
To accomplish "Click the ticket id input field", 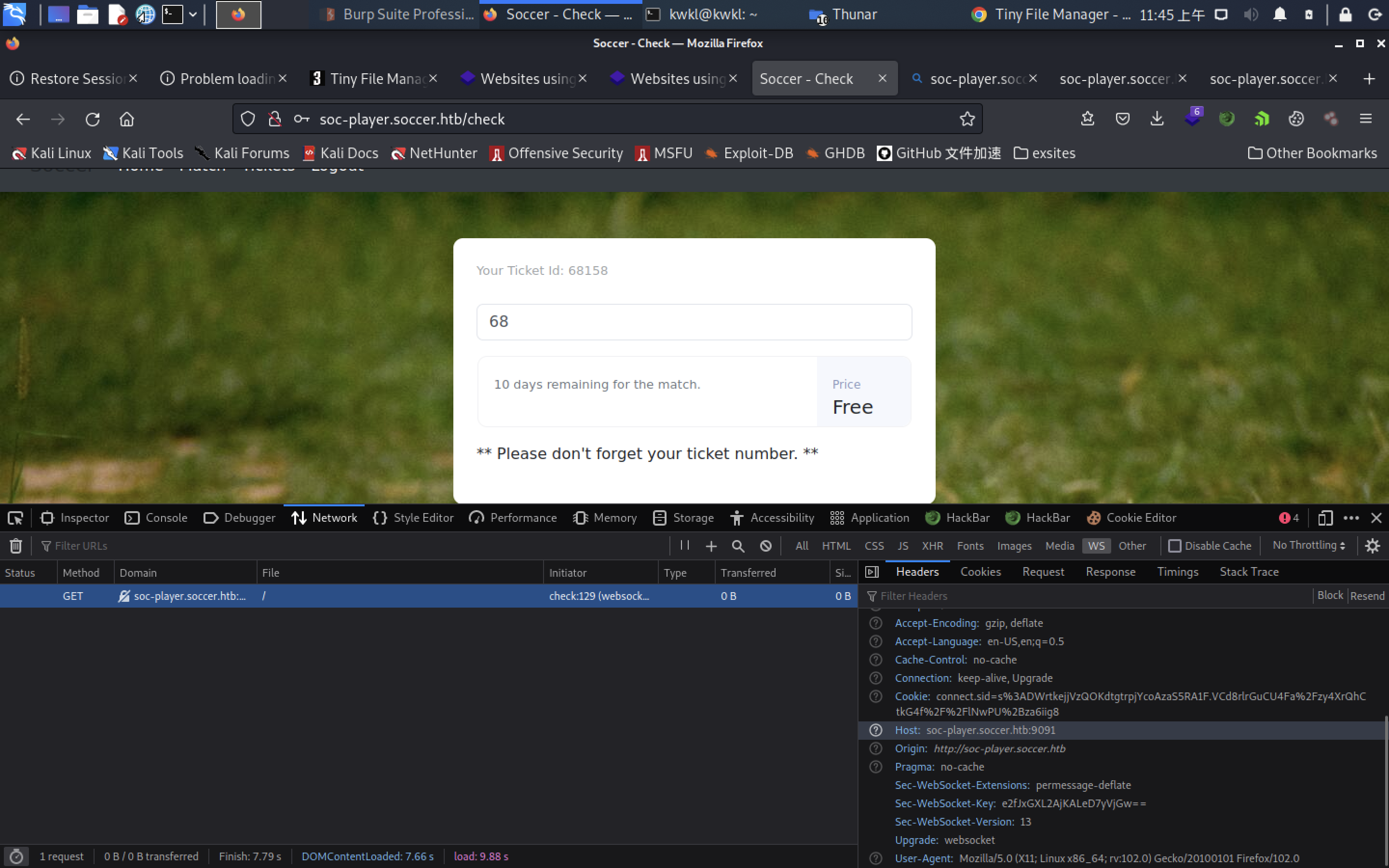I will pyautogui.click(x=694, y=322).
